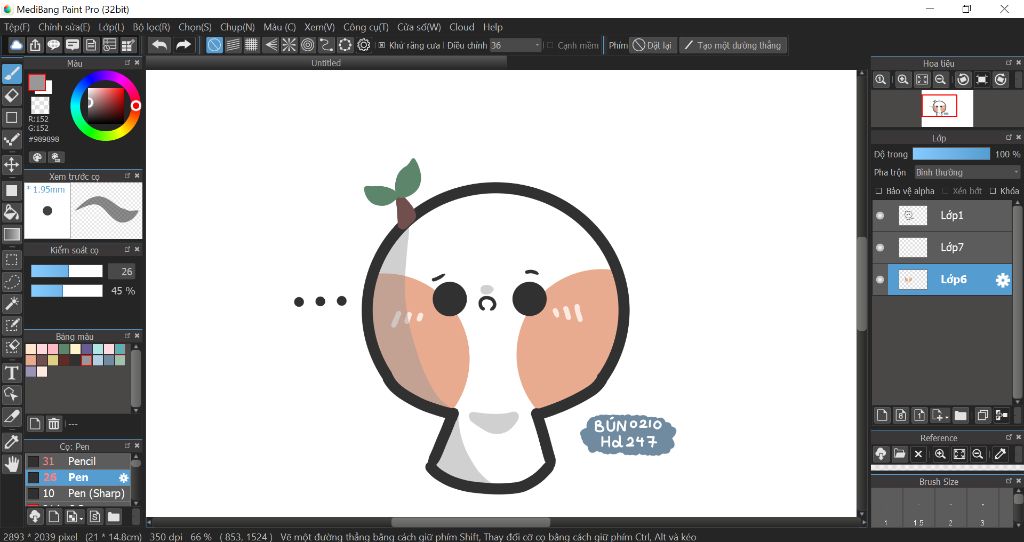Open the cloud icon in top toolbar
This screenshot has width=1024, height=542.
16,45
